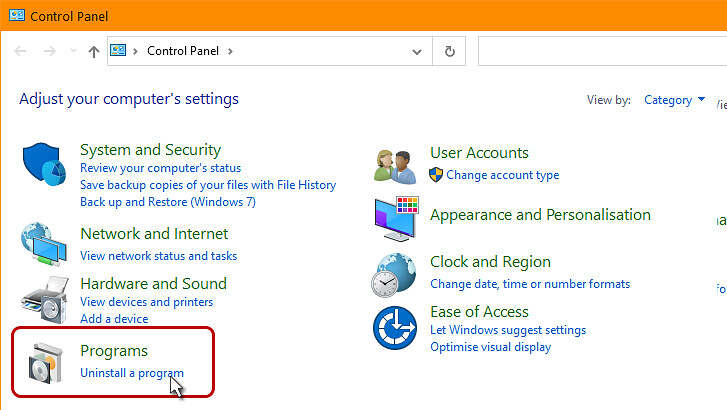
Task: Expand the address bar history dropdown
Action: 416,51
